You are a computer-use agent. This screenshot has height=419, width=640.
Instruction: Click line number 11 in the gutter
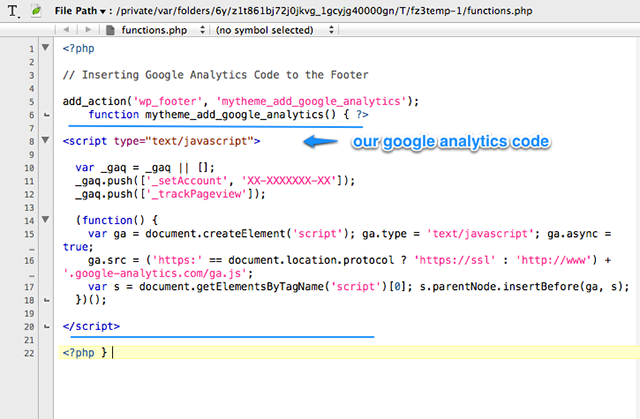[29, 181]
